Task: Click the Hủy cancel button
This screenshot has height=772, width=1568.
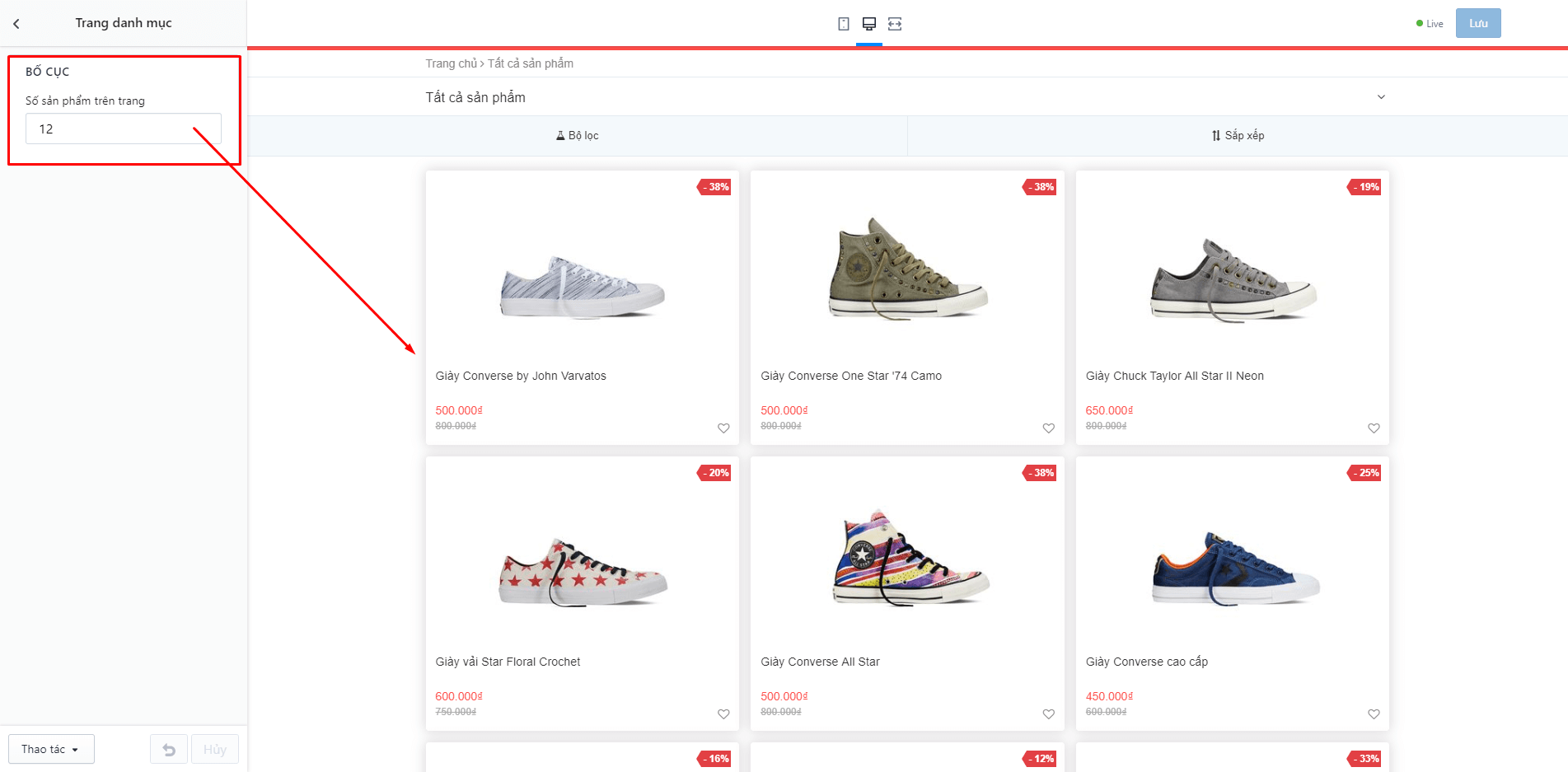Action: (215, 750)
